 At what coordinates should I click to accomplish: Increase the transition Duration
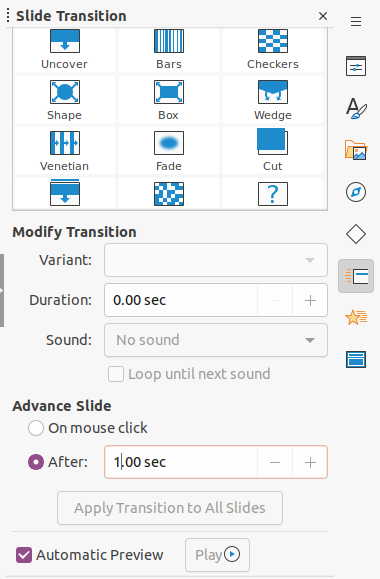[310, 300]
